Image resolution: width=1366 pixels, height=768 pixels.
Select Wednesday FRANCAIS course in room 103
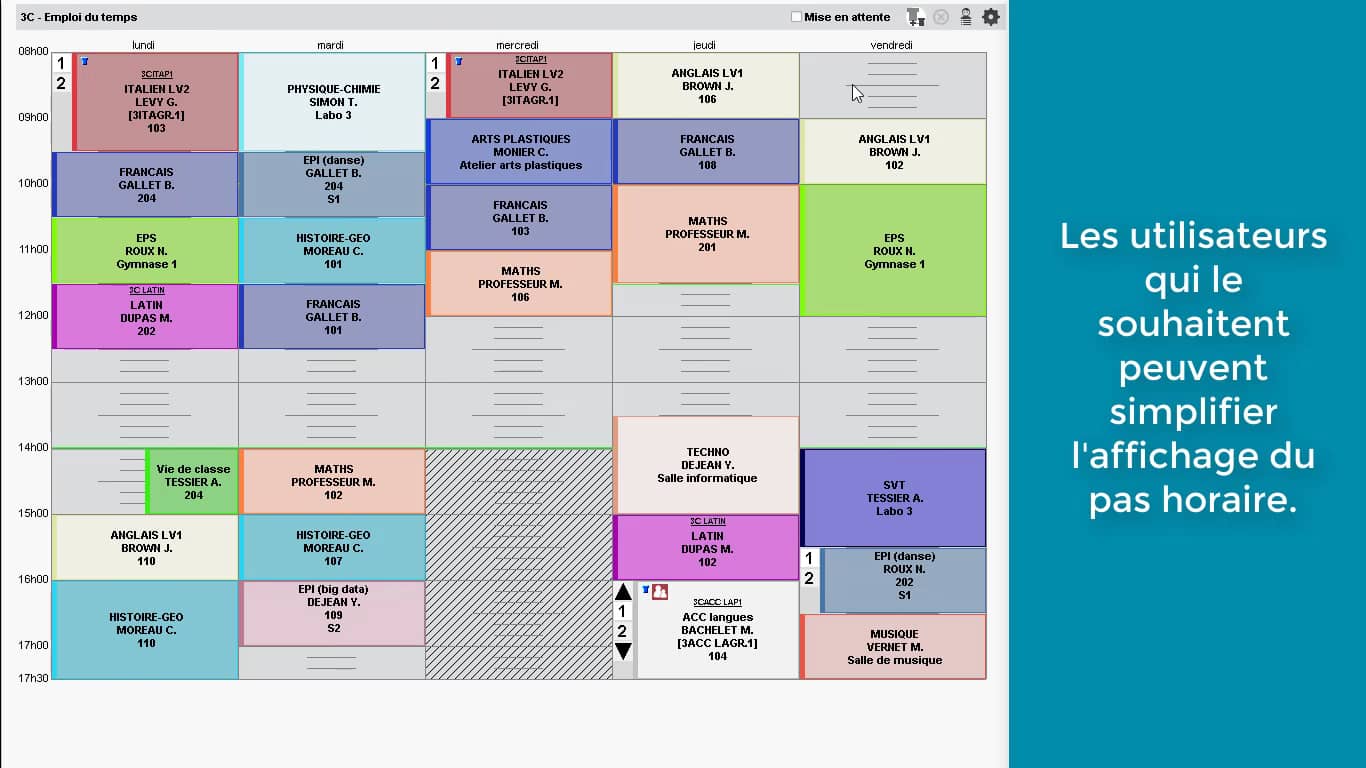click(519, 218)
